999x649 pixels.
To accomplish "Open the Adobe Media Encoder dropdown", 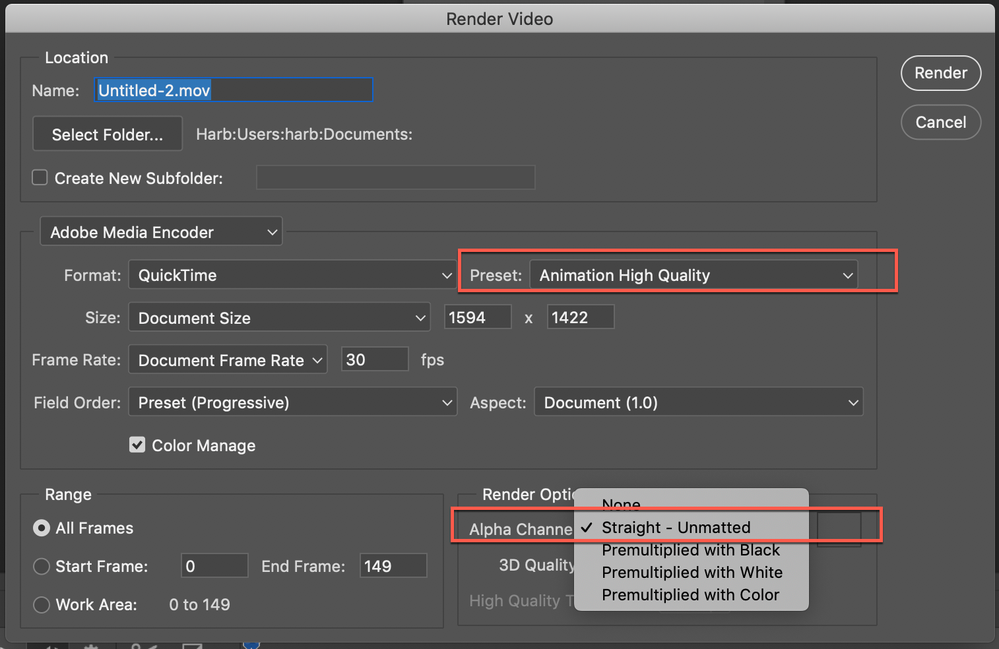I will tap(160, 232).
